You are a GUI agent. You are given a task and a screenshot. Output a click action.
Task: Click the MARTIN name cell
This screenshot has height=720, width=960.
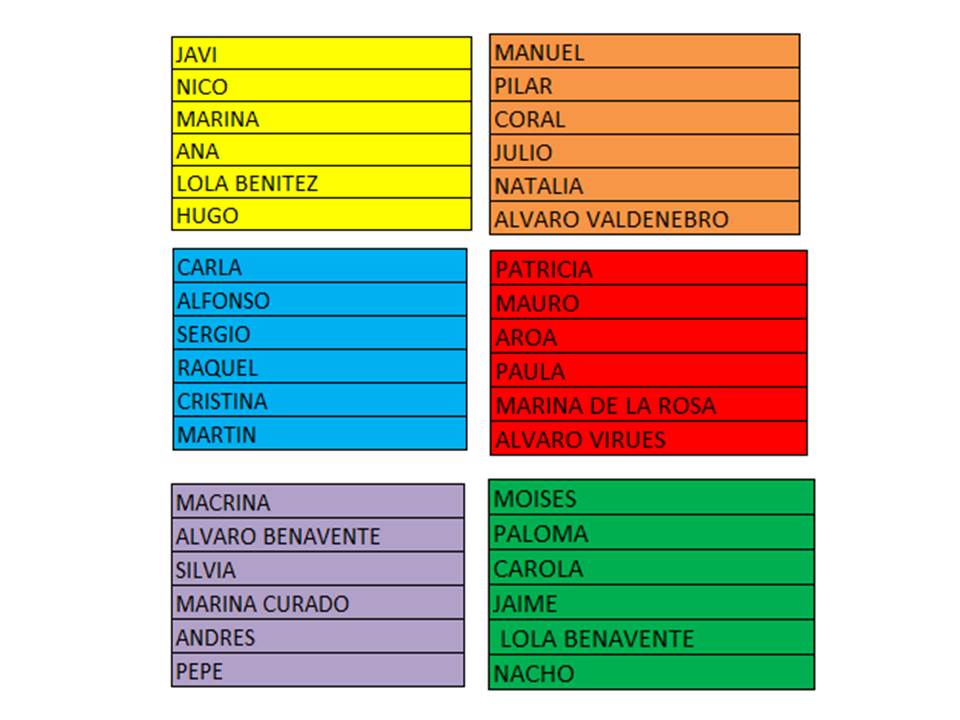tap(319, 434)
